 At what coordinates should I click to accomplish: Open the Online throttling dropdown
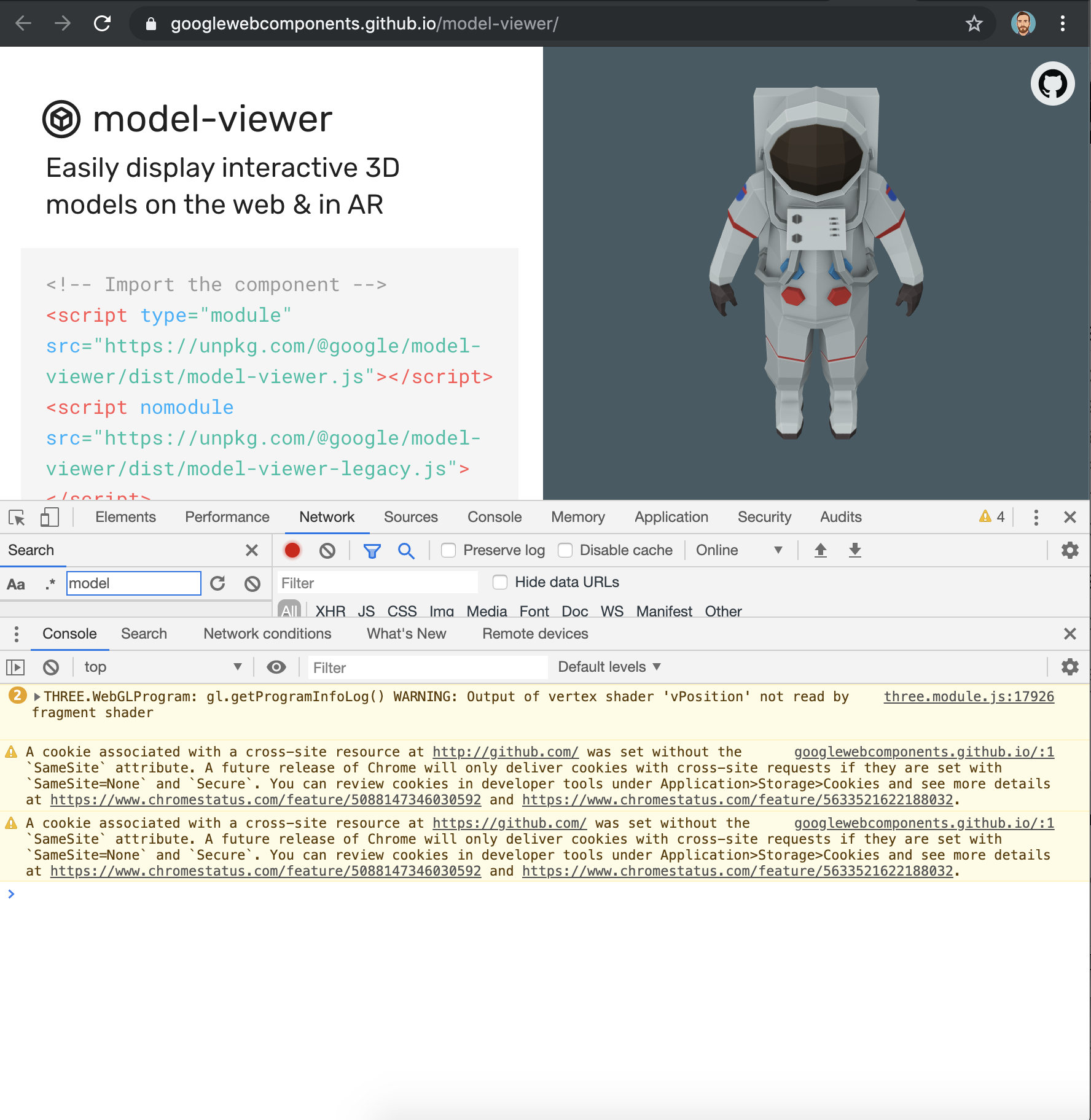739,550
